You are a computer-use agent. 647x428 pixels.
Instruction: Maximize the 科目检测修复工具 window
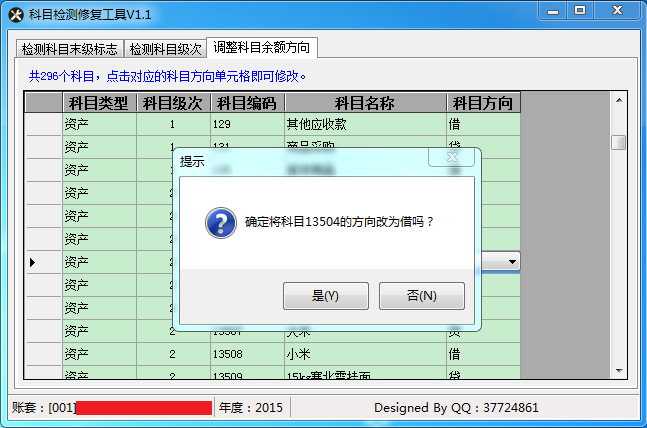point(580,11)
